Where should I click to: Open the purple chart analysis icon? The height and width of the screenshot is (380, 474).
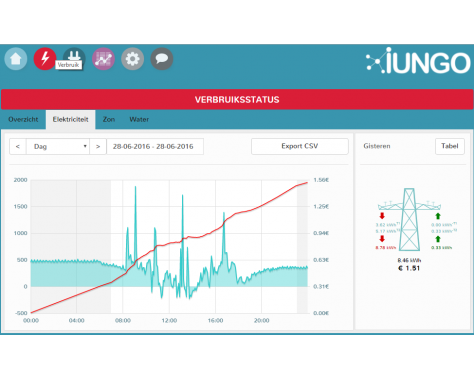click(x=103, y=59)
